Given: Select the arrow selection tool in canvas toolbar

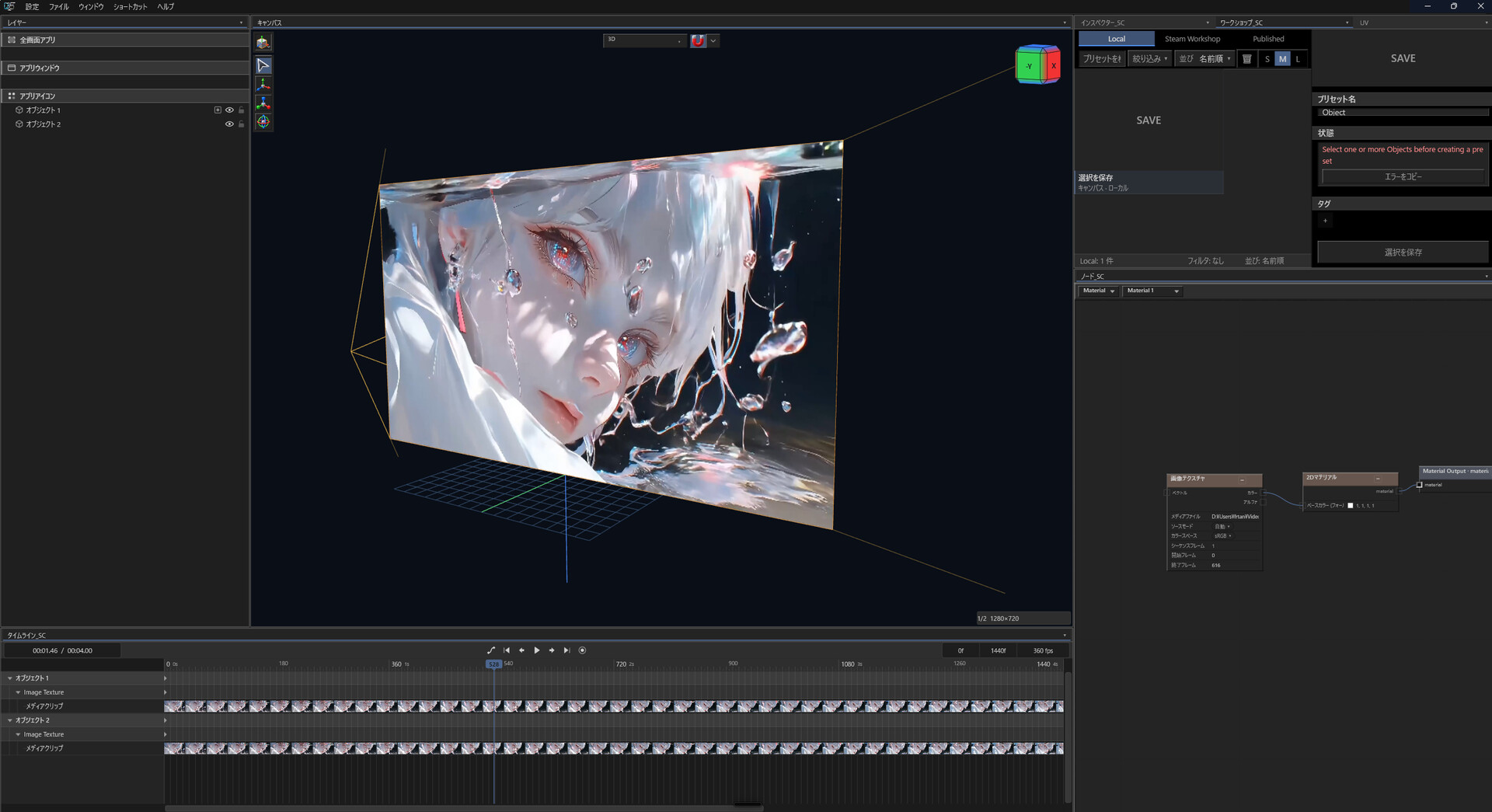Looking at the screenshot, I should pos(263,66).
